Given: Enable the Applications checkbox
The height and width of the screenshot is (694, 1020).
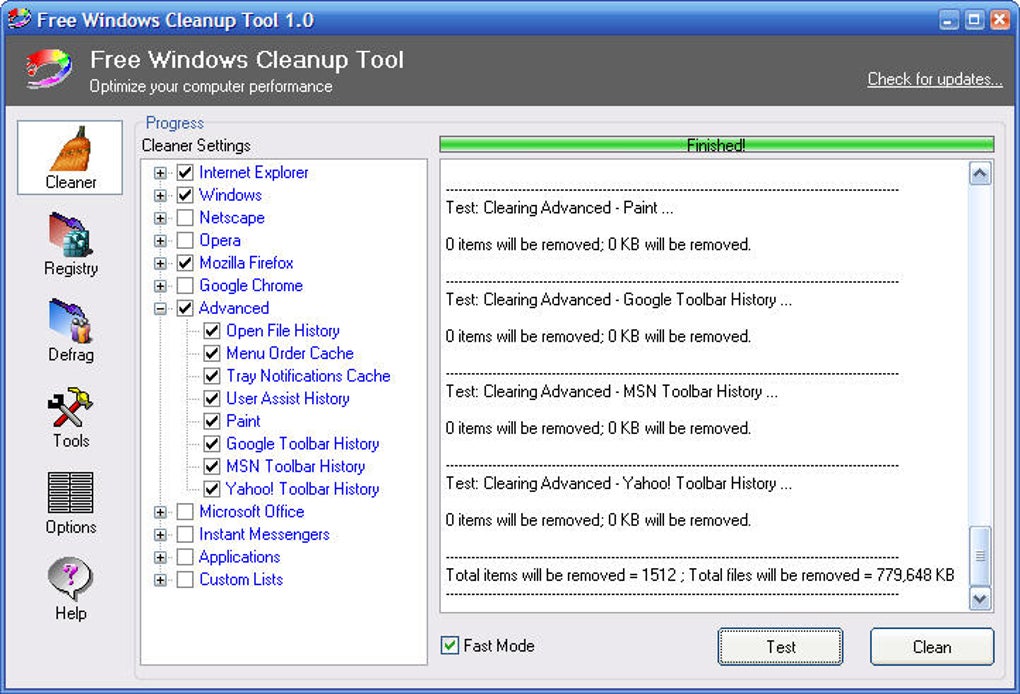Looking at the screenshot, I should (185, 557).
